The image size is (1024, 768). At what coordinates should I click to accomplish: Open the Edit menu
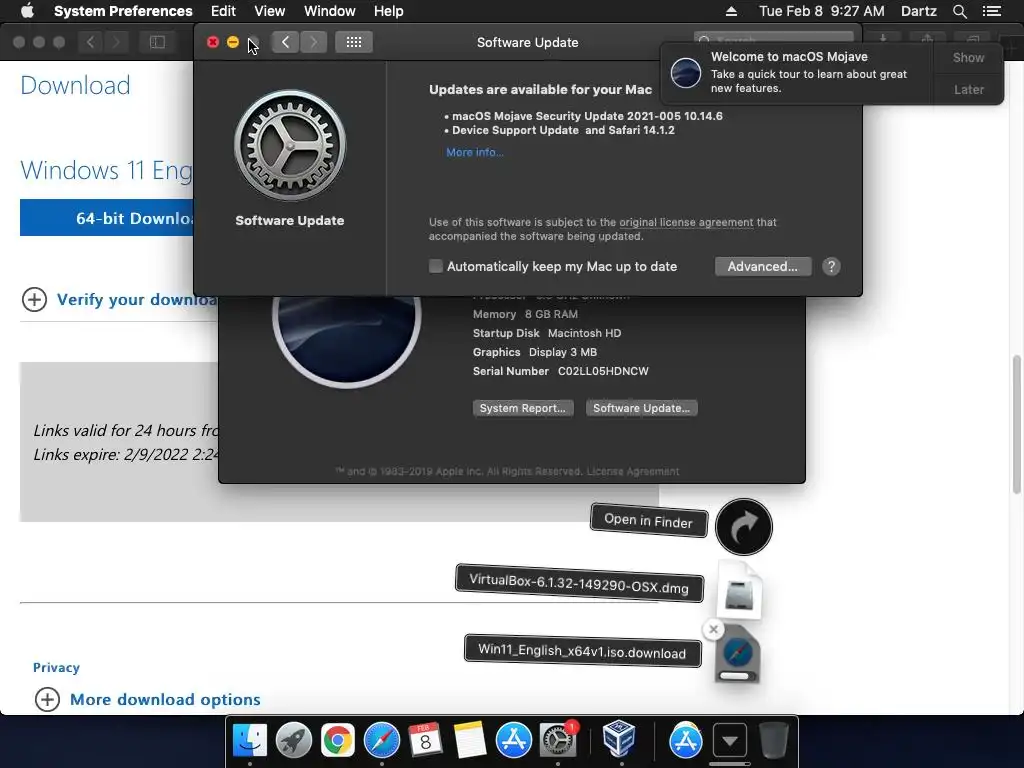click(223, 11)
